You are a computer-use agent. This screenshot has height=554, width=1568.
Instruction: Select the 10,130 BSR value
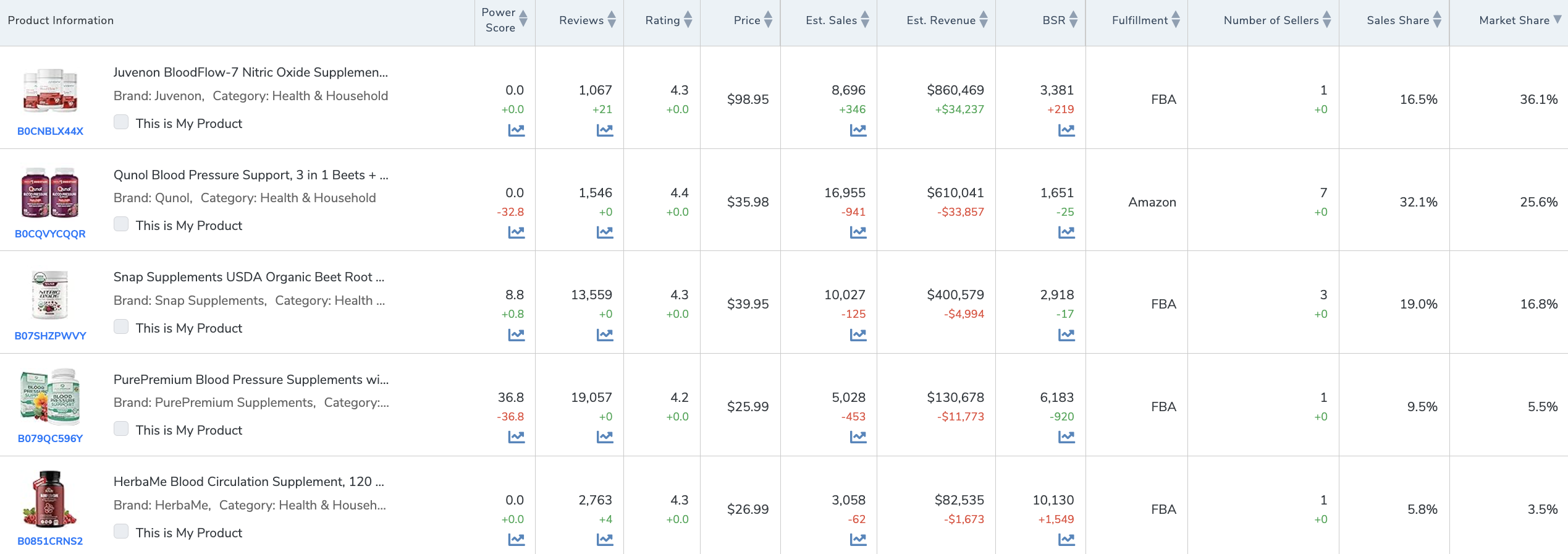pos(1053,500)
